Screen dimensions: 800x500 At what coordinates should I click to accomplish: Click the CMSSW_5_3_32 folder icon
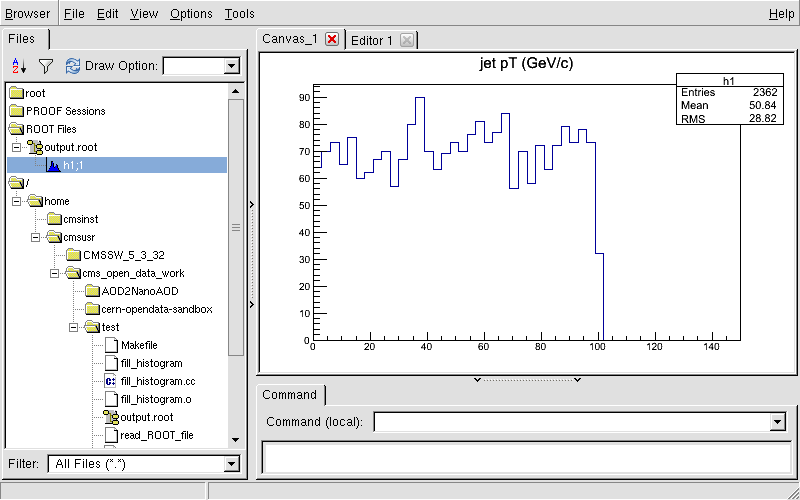72,255
